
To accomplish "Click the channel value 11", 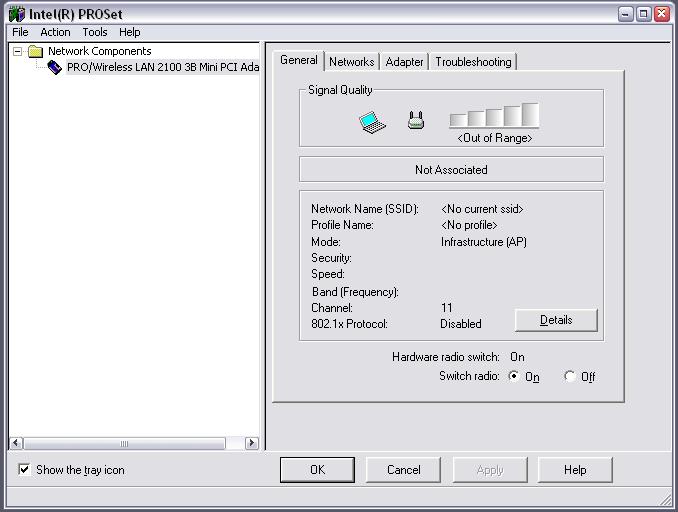I will (447, 308).
